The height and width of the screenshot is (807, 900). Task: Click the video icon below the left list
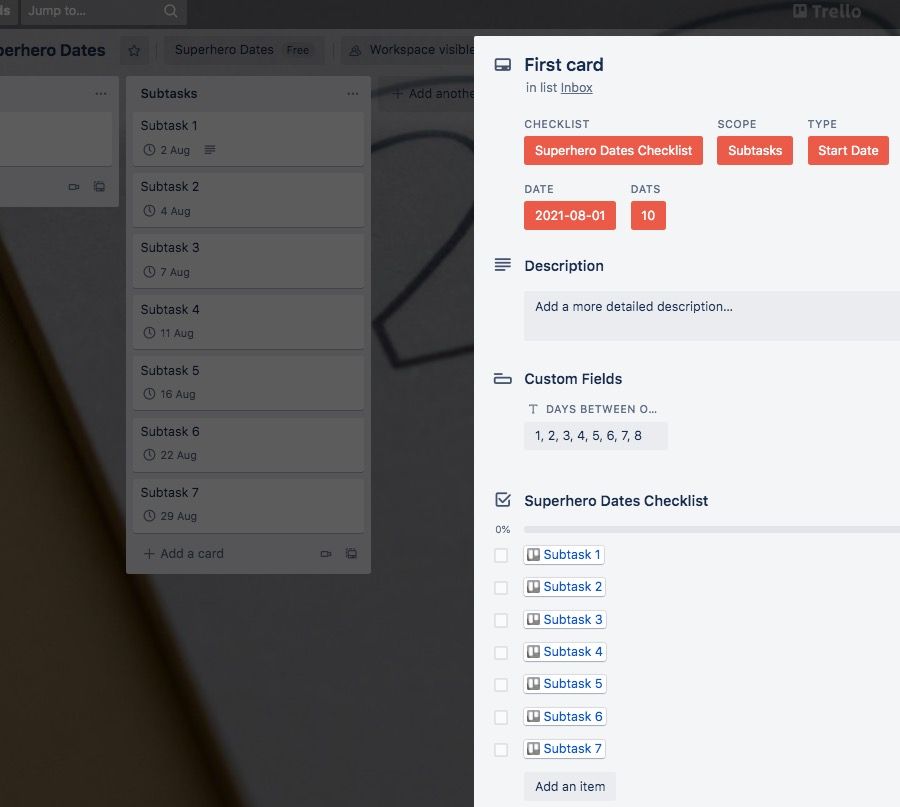point(74,187)
